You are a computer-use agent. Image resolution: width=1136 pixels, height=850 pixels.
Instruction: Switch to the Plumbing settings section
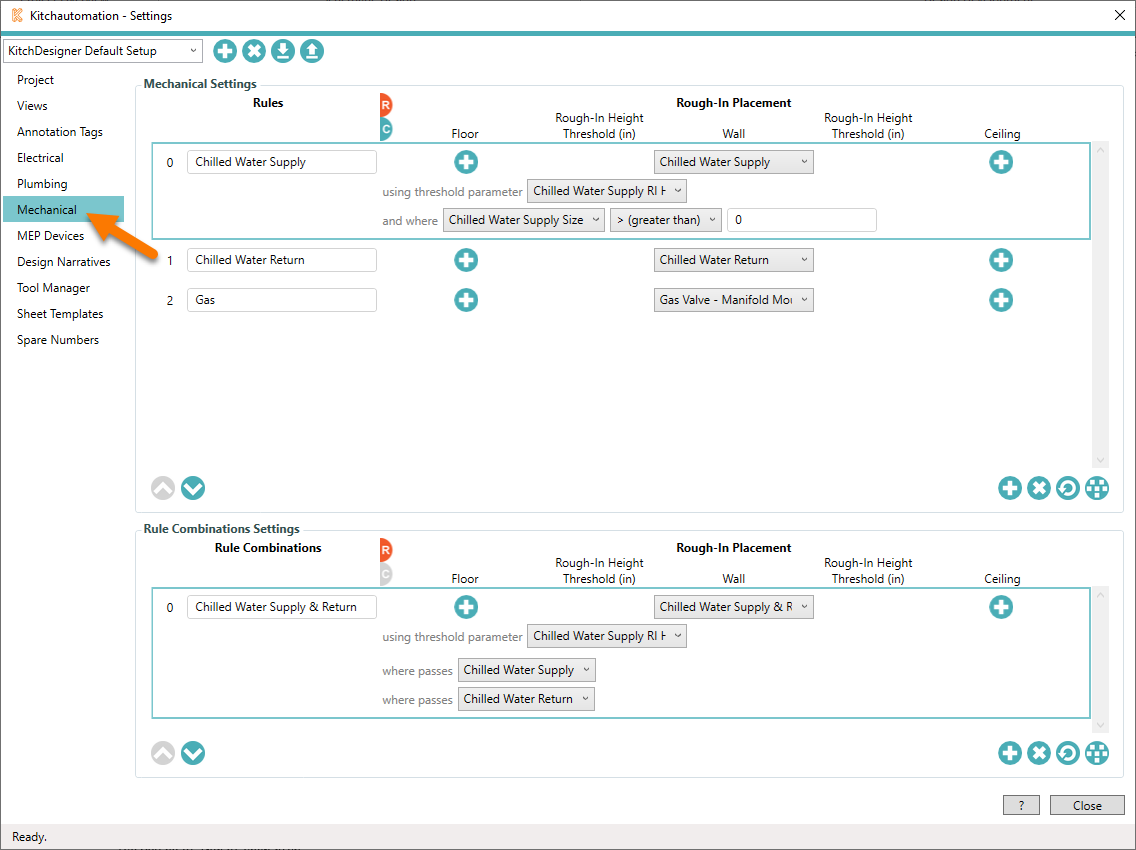tap(42, 184)
